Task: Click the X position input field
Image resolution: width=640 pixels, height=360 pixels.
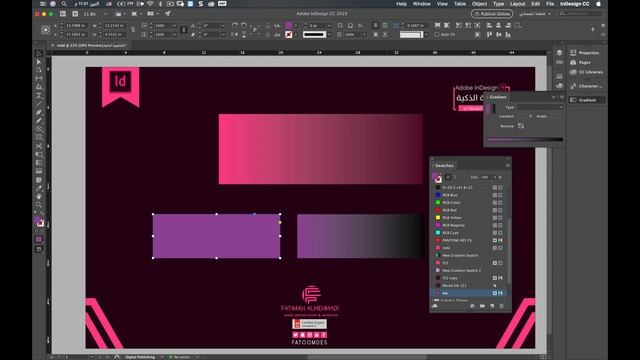Action: (75, 25)
